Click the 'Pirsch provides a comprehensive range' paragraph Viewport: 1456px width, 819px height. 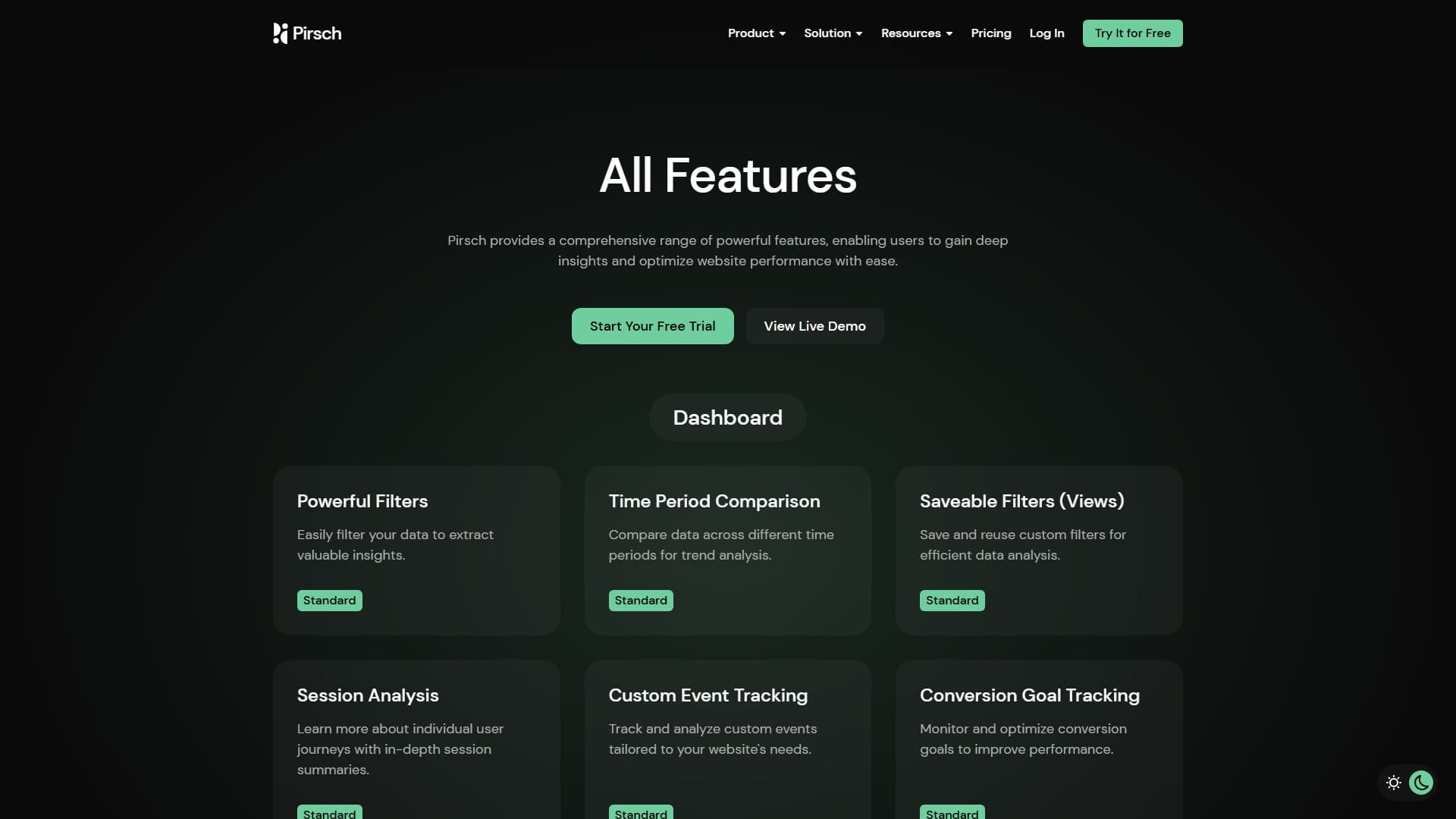pos(728,250)
